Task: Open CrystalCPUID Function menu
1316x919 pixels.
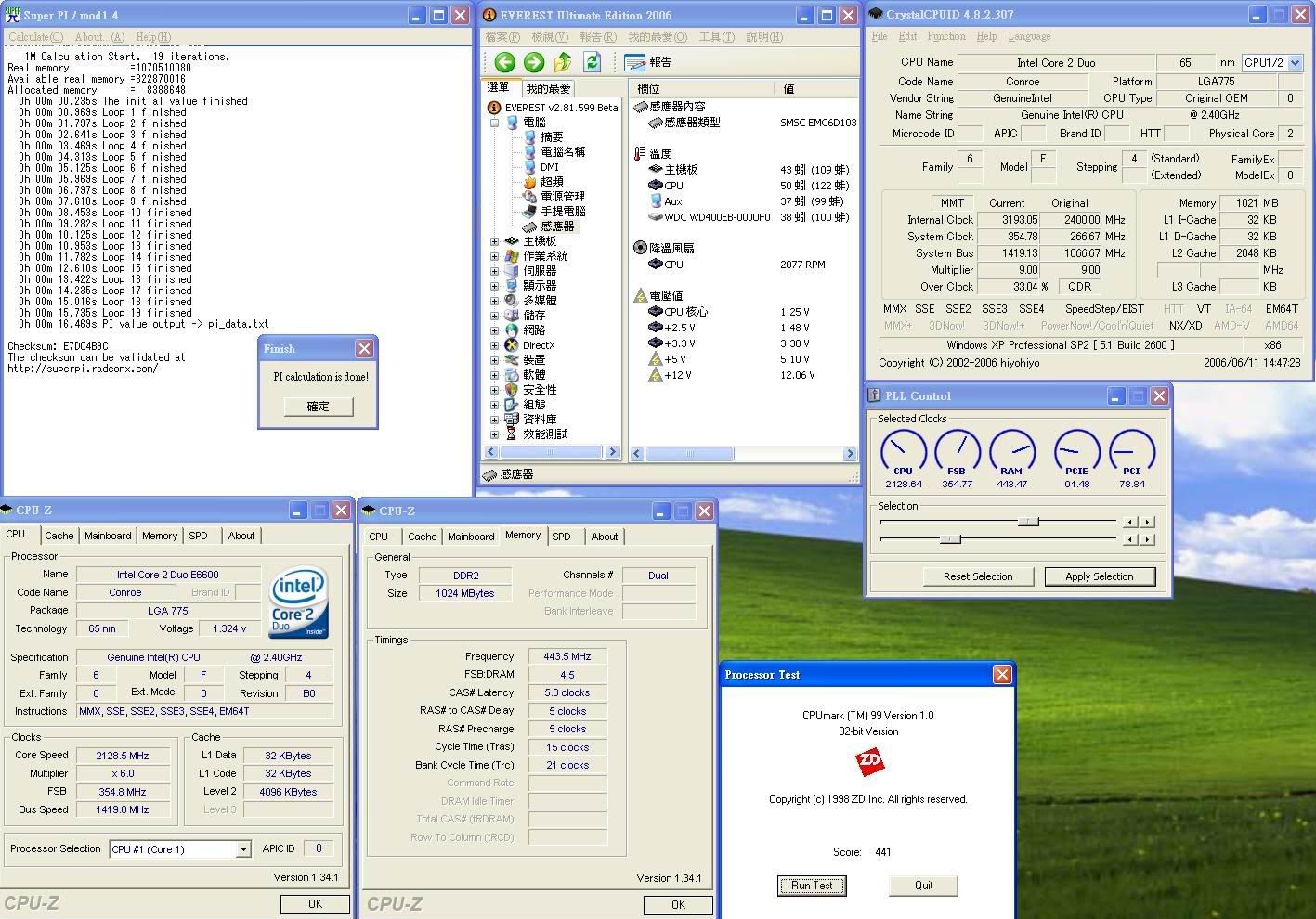Action: click(x=945, y=36)
